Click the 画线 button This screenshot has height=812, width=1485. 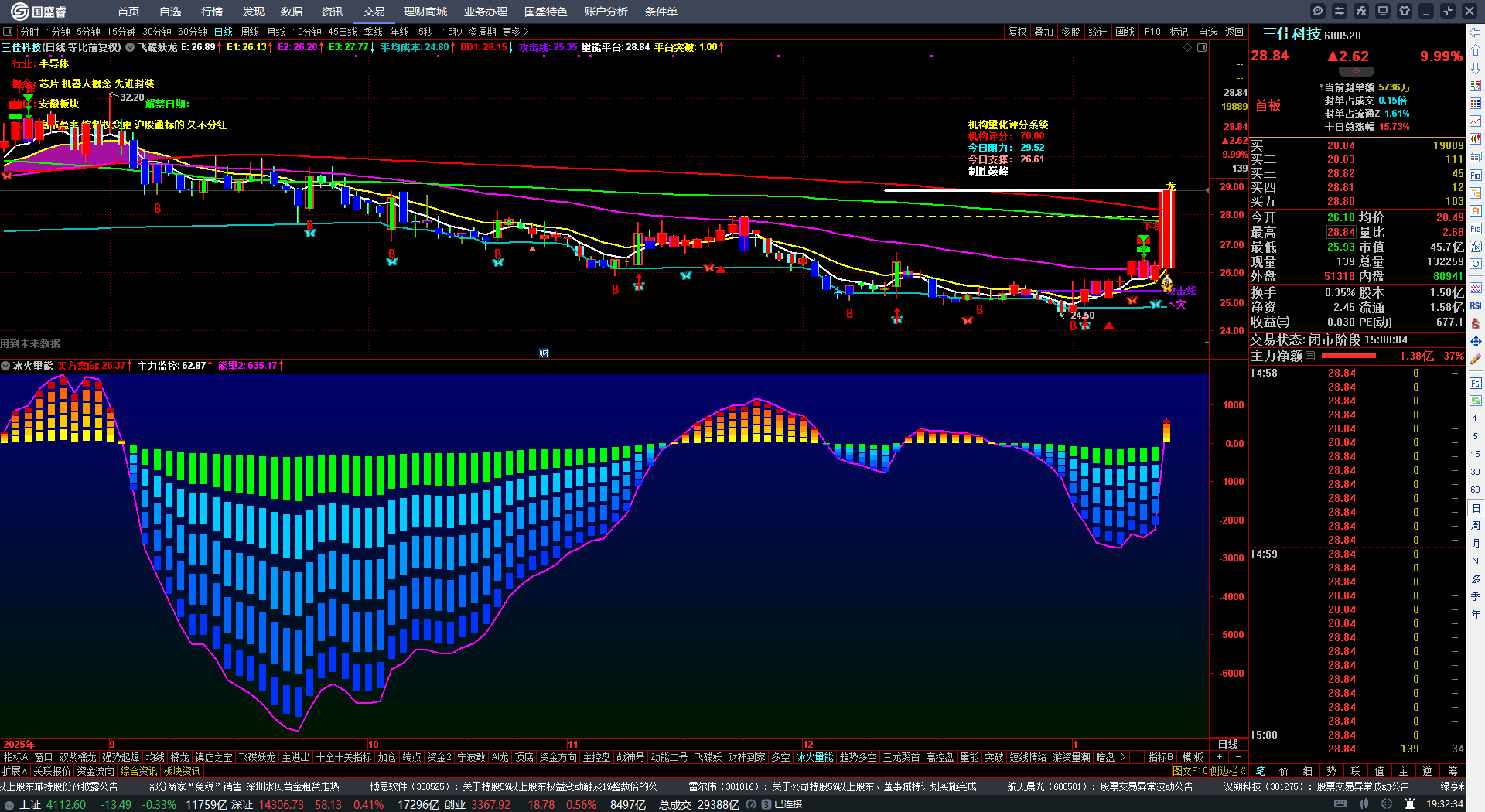pos(1125,32)
